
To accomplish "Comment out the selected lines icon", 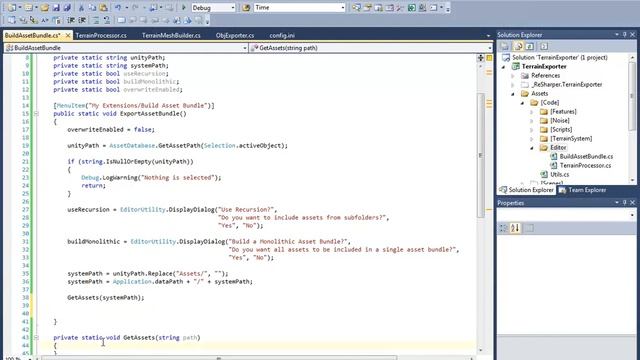I will (95, 20).
